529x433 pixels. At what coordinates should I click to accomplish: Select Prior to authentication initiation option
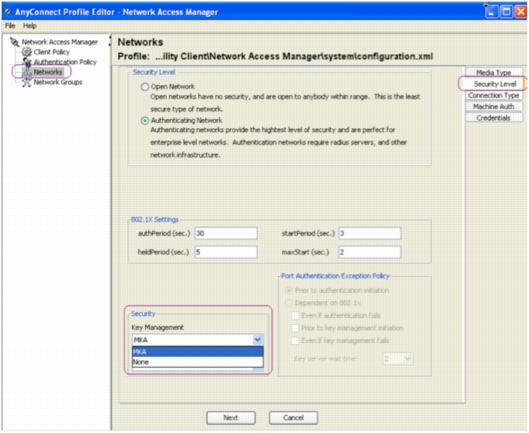289,291
